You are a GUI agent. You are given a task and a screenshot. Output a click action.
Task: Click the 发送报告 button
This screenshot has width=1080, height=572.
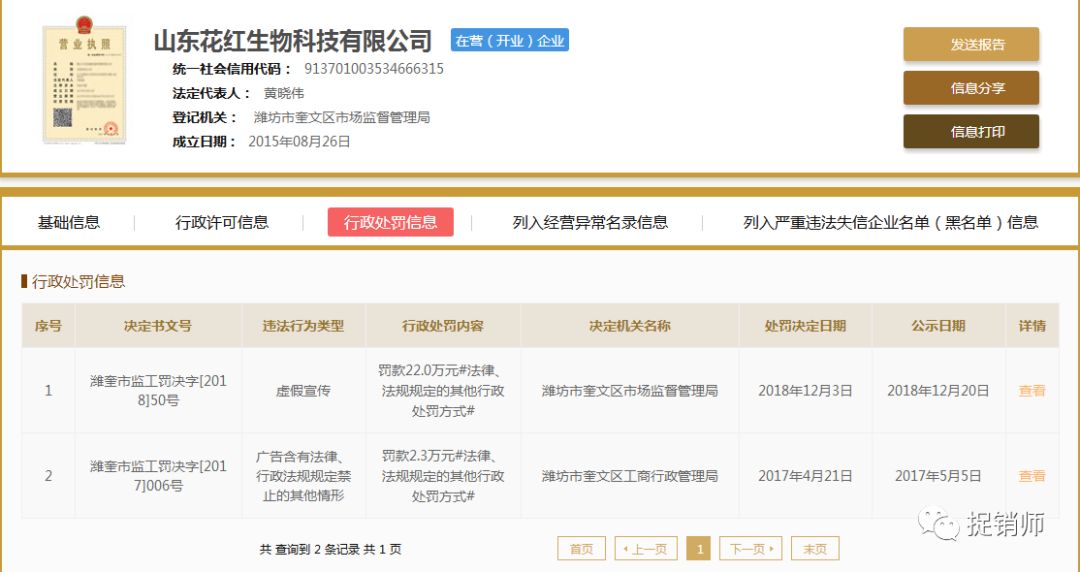[x=971, y=45]
